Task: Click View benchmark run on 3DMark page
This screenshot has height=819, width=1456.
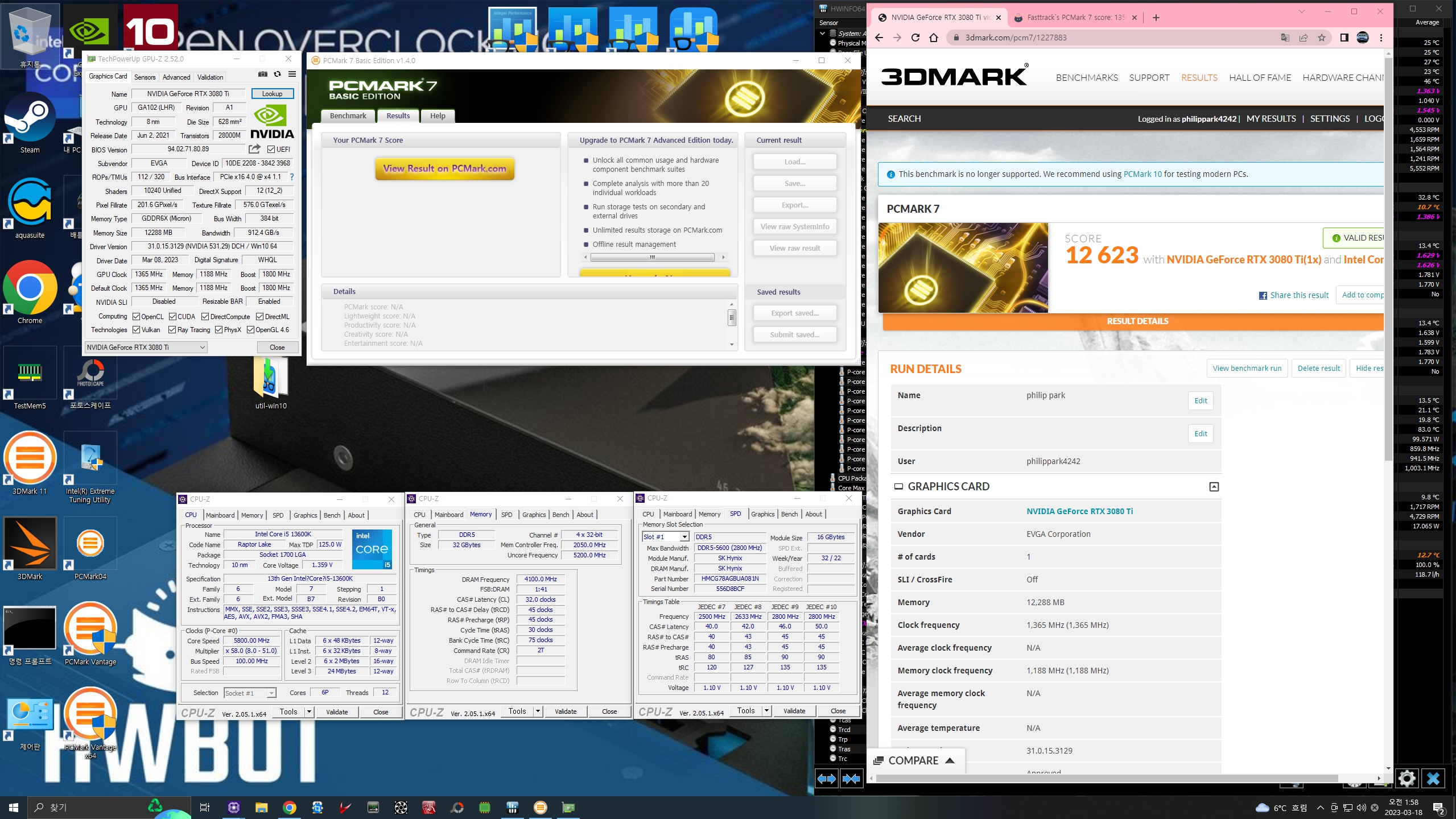Action: click(1247, 369)
